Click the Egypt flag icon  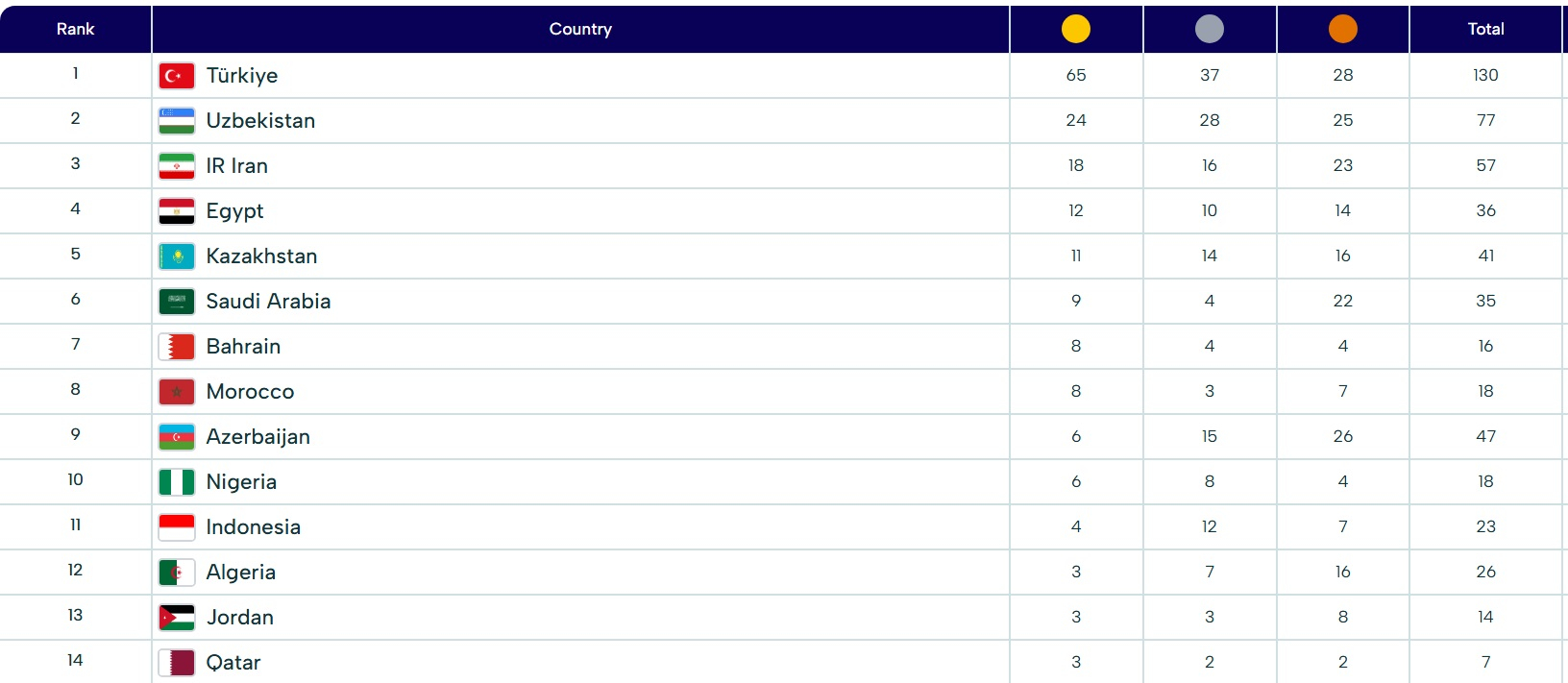[177, 211]
